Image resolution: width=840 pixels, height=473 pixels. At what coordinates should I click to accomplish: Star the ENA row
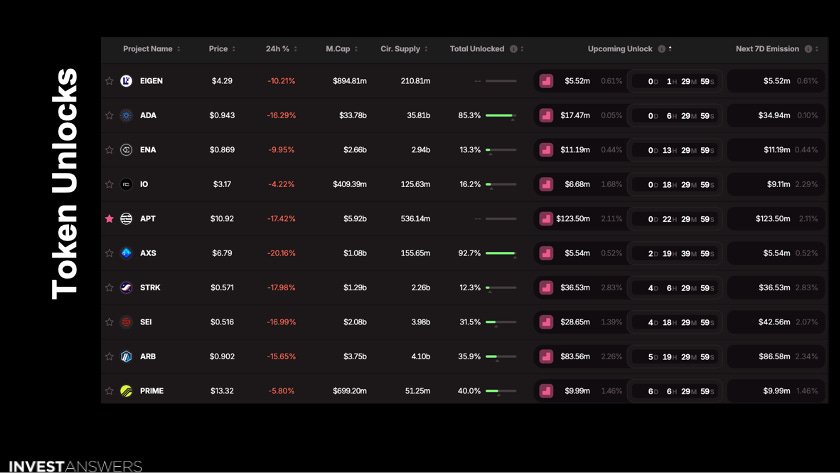click(x=109, y=150)
